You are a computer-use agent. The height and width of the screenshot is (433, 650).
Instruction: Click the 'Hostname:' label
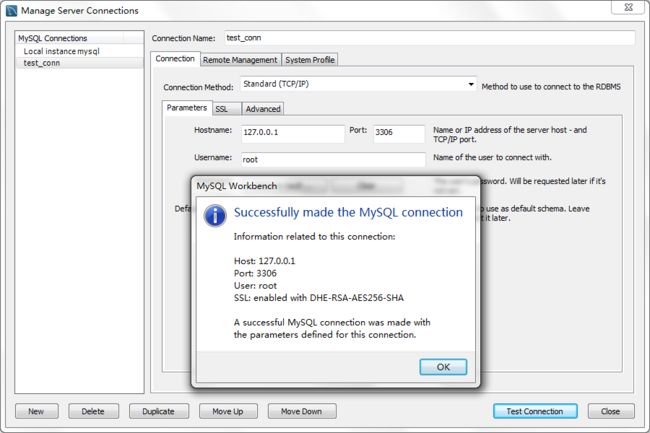(213, 130)
